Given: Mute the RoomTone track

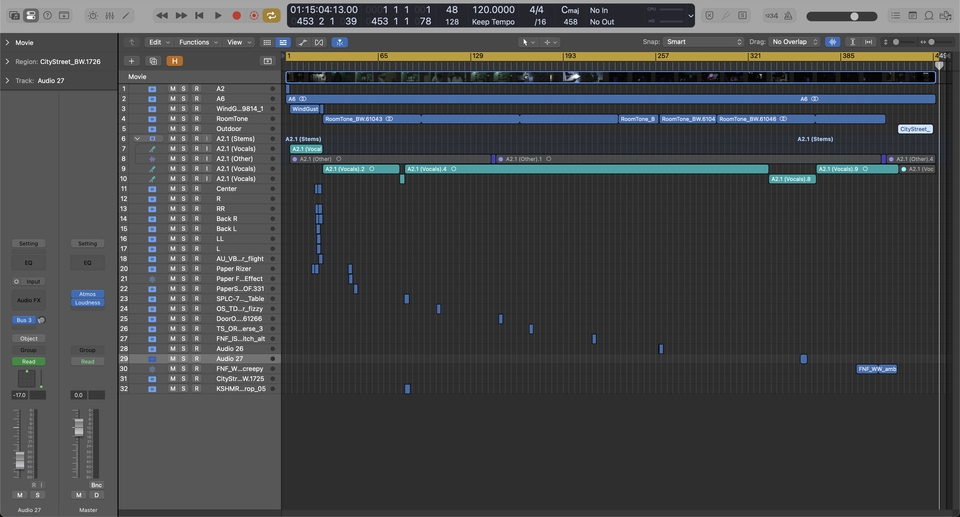Looking at the screenshot, I should click(172, 119).
